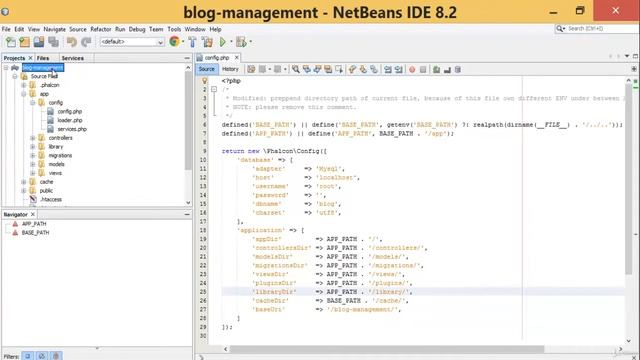Select APP_PATH in Navigator
The image size is (640, 360).
[x=34, y=224]
